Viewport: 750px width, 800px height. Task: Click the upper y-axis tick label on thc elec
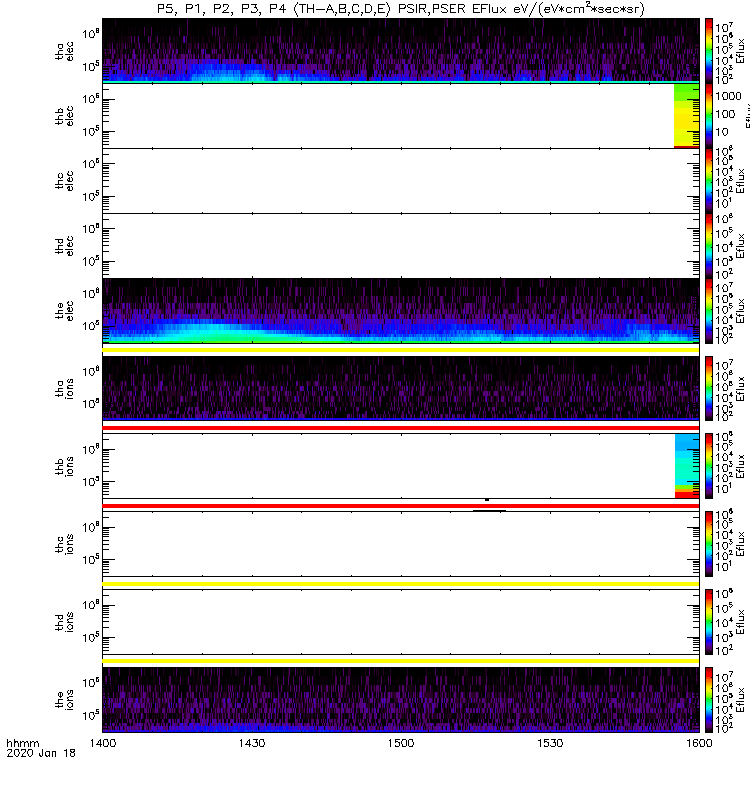pyautogui.click(x=91, y=164)
